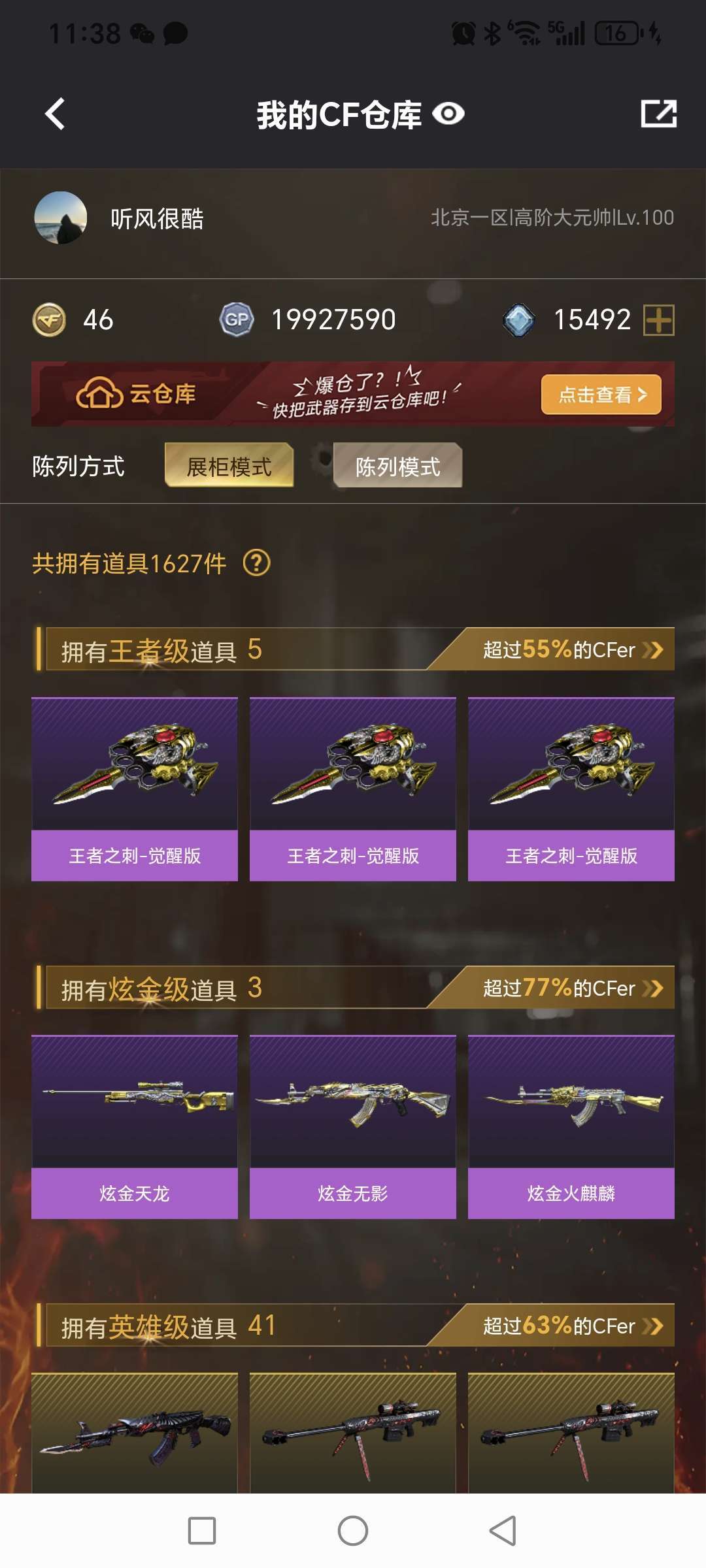Switch to 陈列模式 display mode
This screenshot has height=1568, width=706.
click(x=397, y=465)
